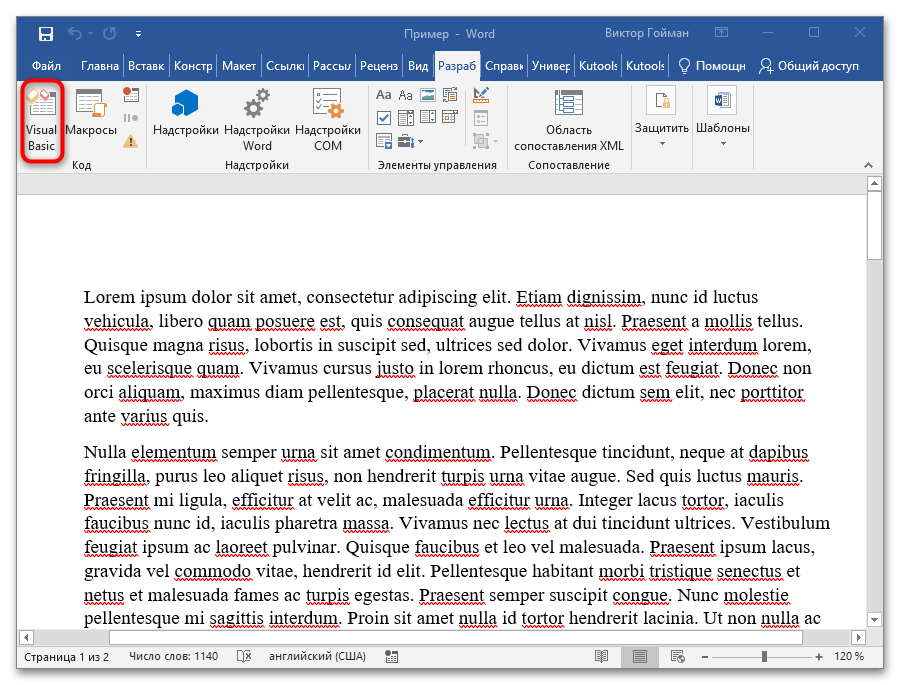Open the Файл tab

(47, 66)
